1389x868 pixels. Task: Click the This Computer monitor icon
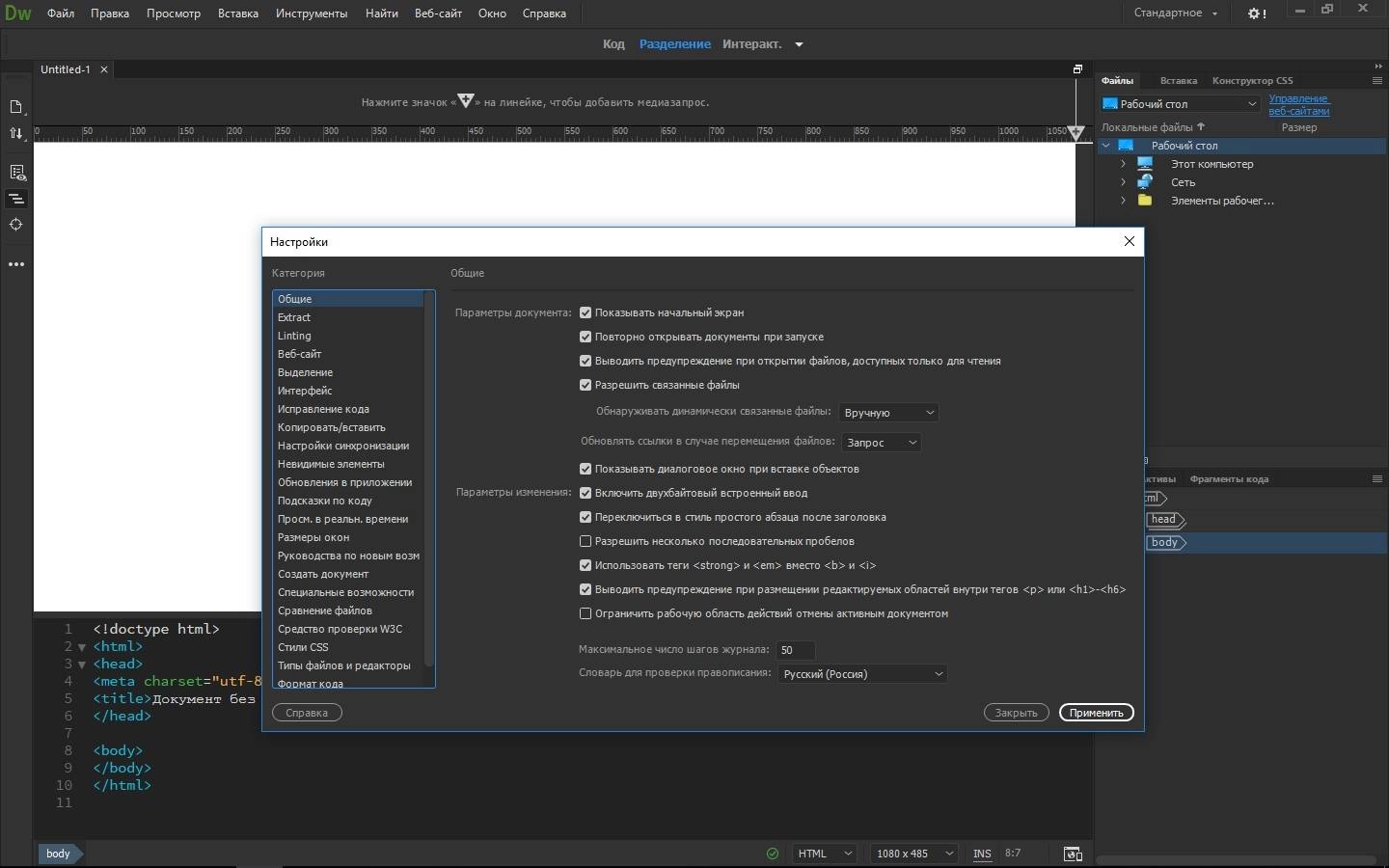[1145, 164]
